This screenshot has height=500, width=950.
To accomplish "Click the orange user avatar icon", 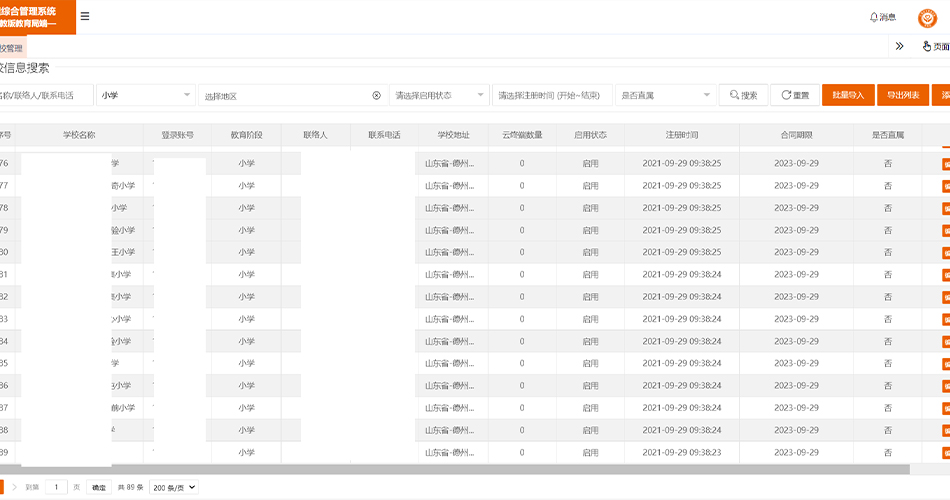I will coord(927,17).
